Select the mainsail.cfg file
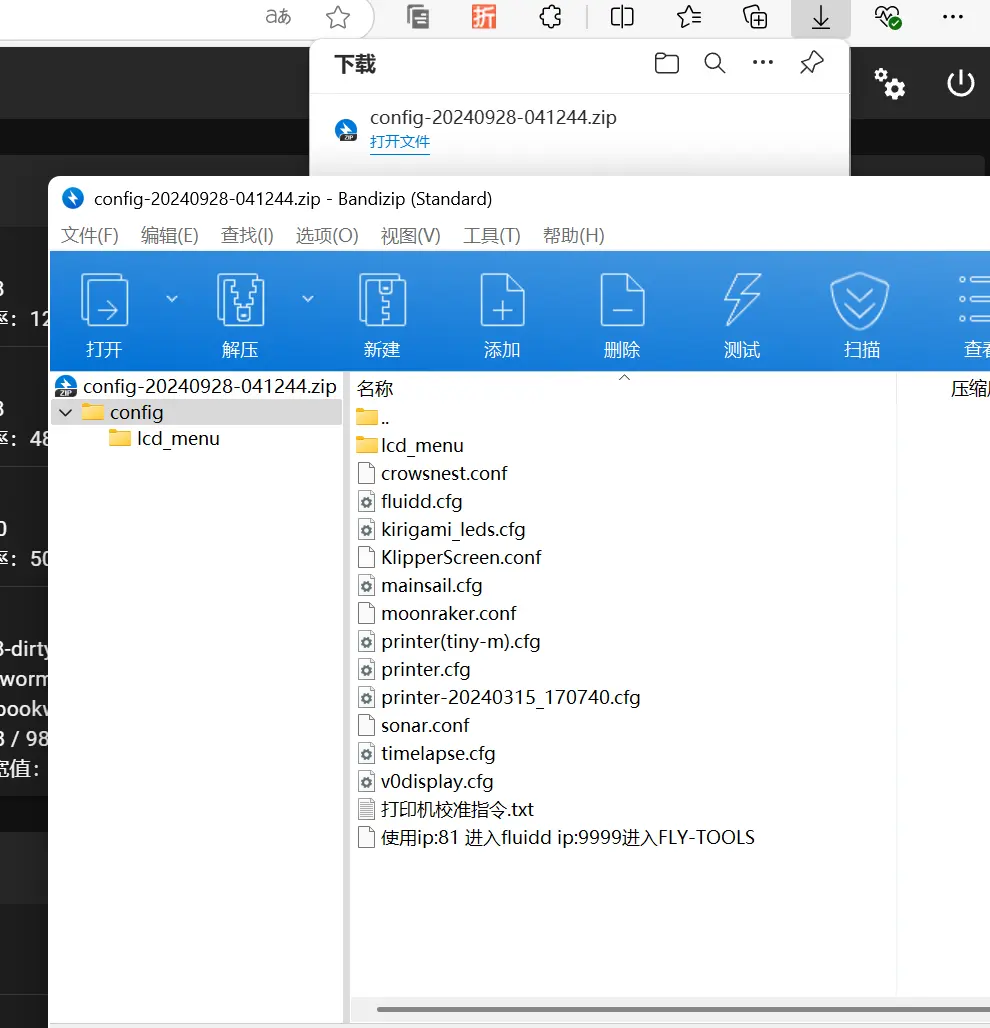Image resolution: width=990 pixels, height=1028 pixels. (420, 585)
